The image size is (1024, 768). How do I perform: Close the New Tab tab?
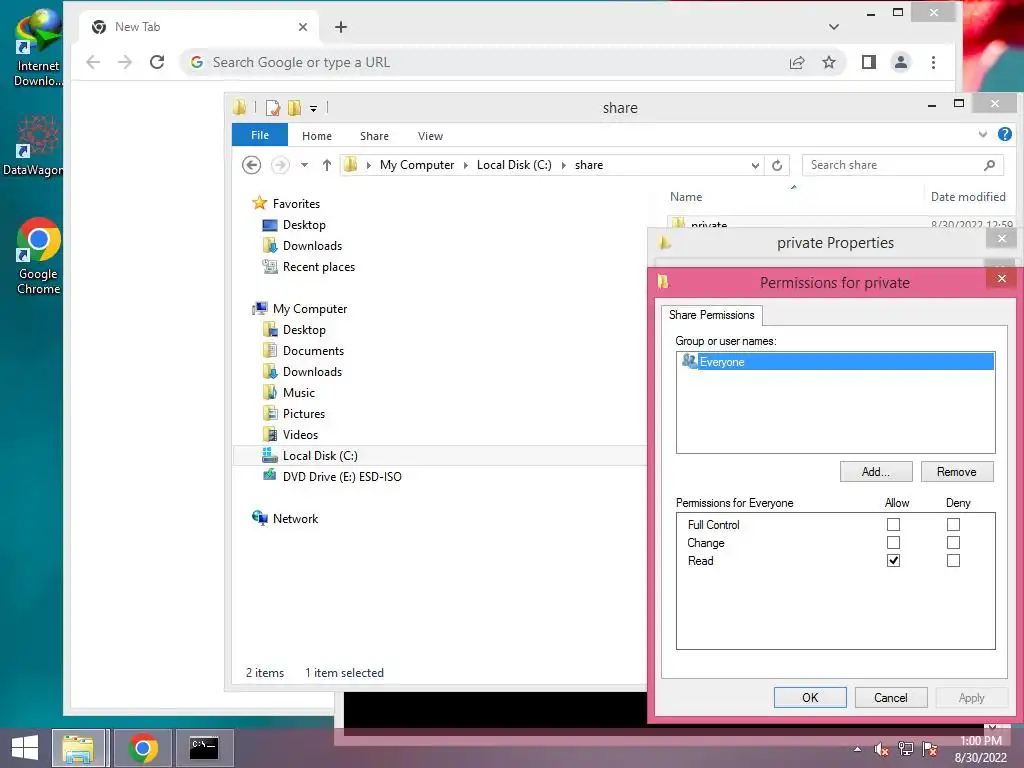[x=303, y=27]
